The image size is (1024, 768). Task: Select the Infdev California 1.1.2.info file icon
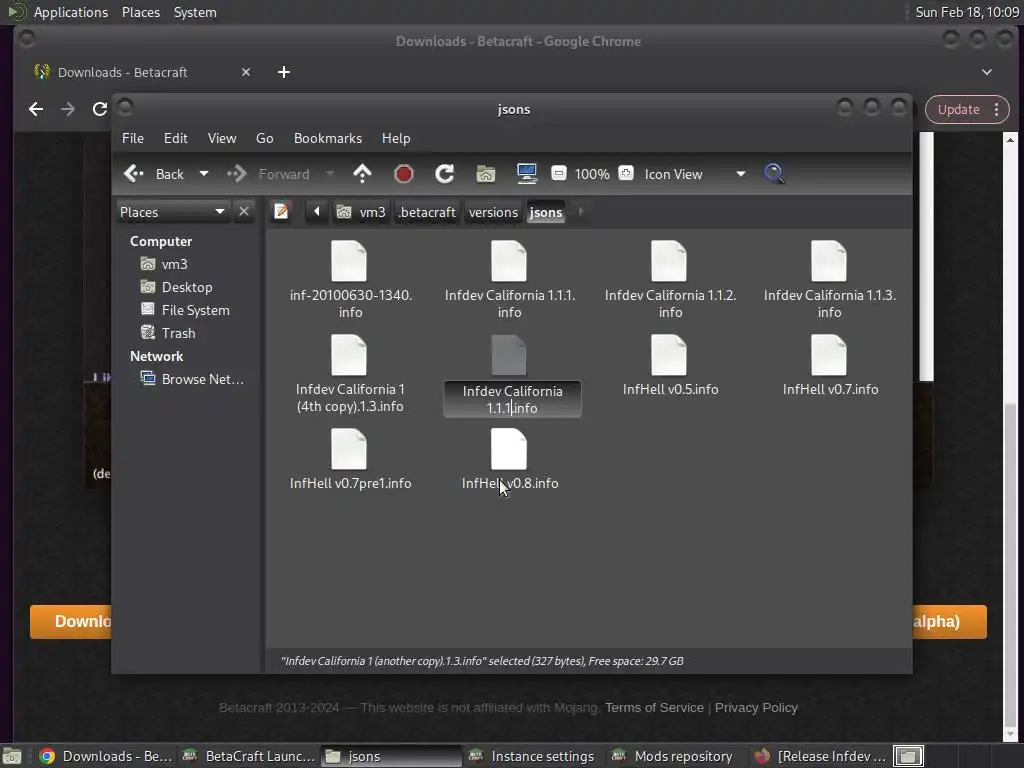click(669, 261)
